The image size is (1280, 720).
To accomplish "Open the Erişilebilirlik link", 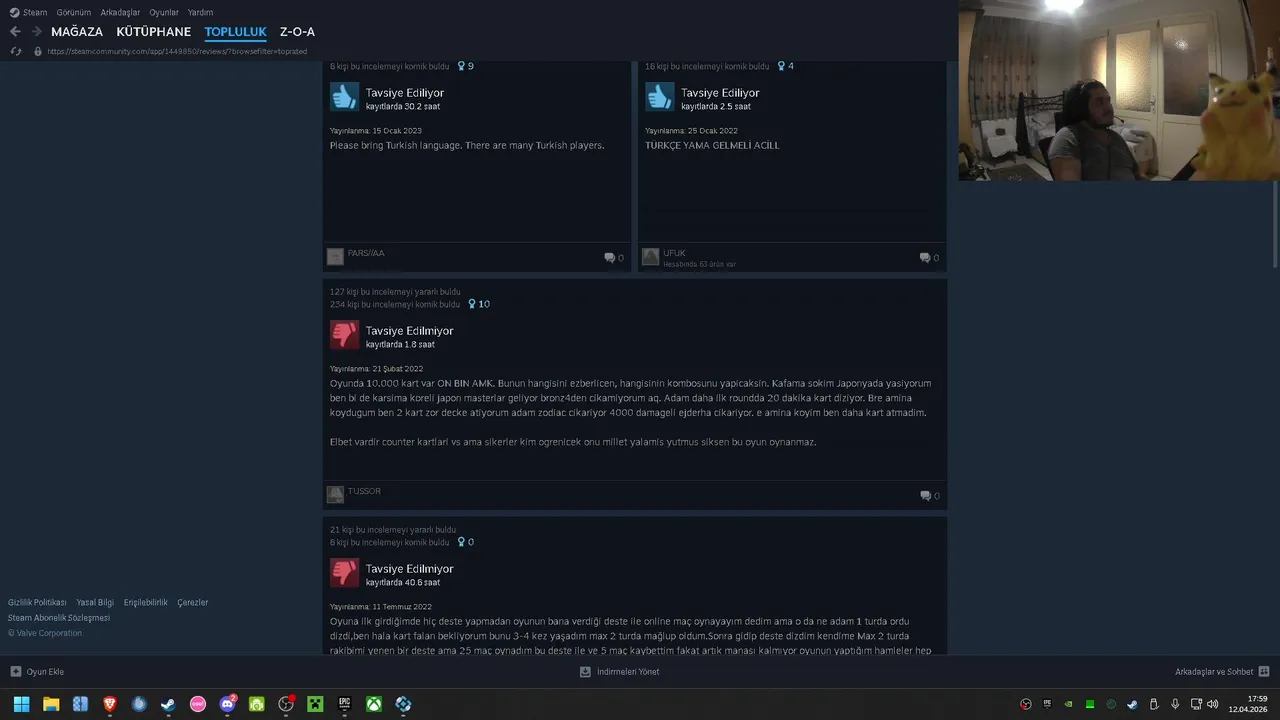I will tap(146, 603).
